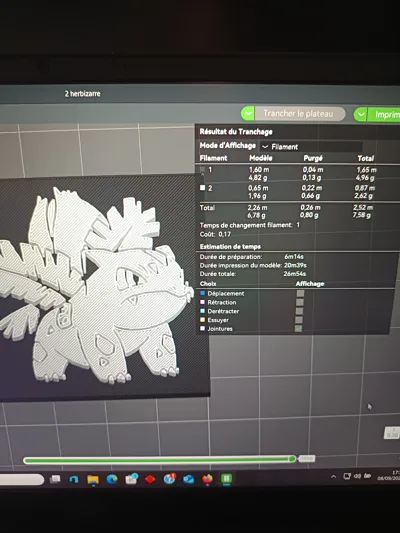The image size is (400, 533).
Task: Click the green horizontal move slider handle
Action: click(292, 459)
